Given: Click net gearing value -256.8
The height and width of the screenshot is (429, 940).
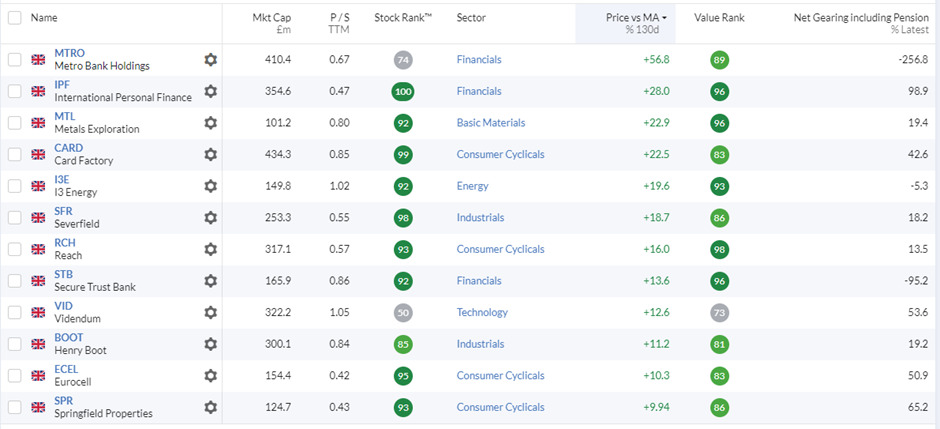Looking at the screenshot, I should (914, 59).
